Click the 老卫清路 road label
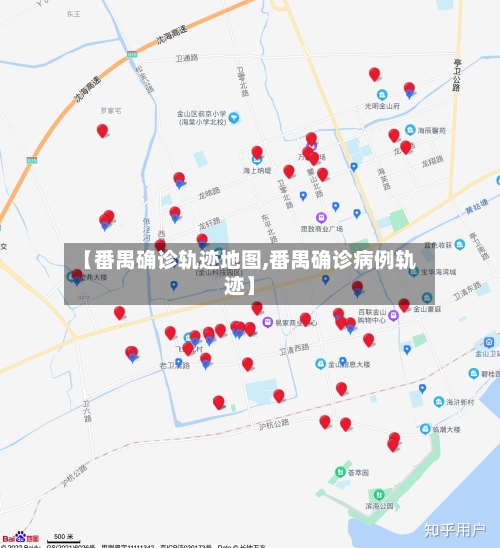500x548 pixels. click(175, 366)
